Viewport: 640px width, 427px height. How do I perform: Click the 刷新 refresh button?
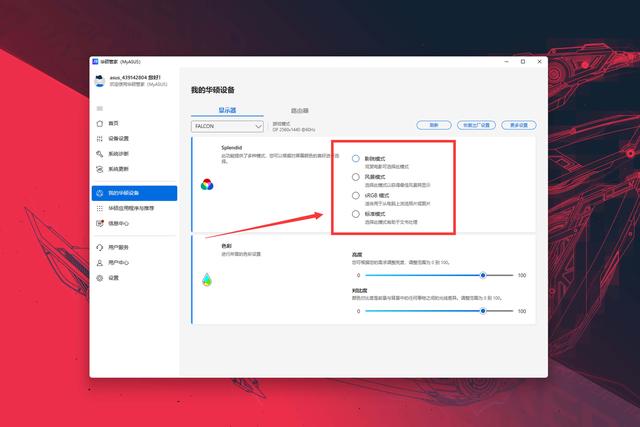434,125
